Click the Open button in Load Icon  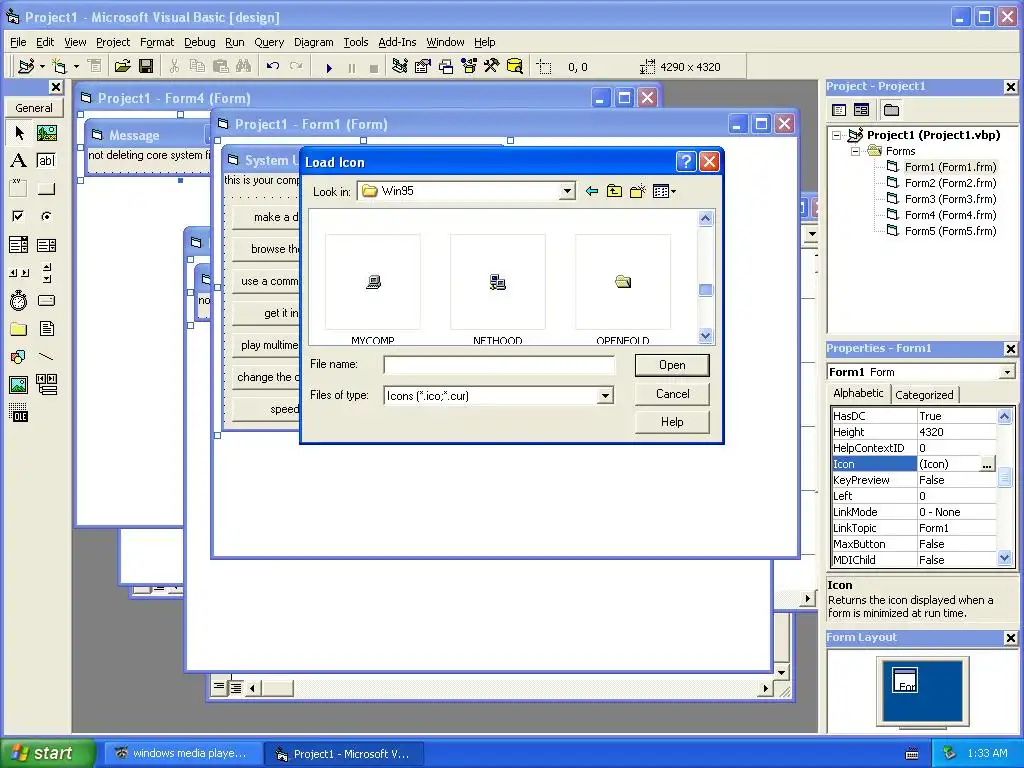[672, 365]
